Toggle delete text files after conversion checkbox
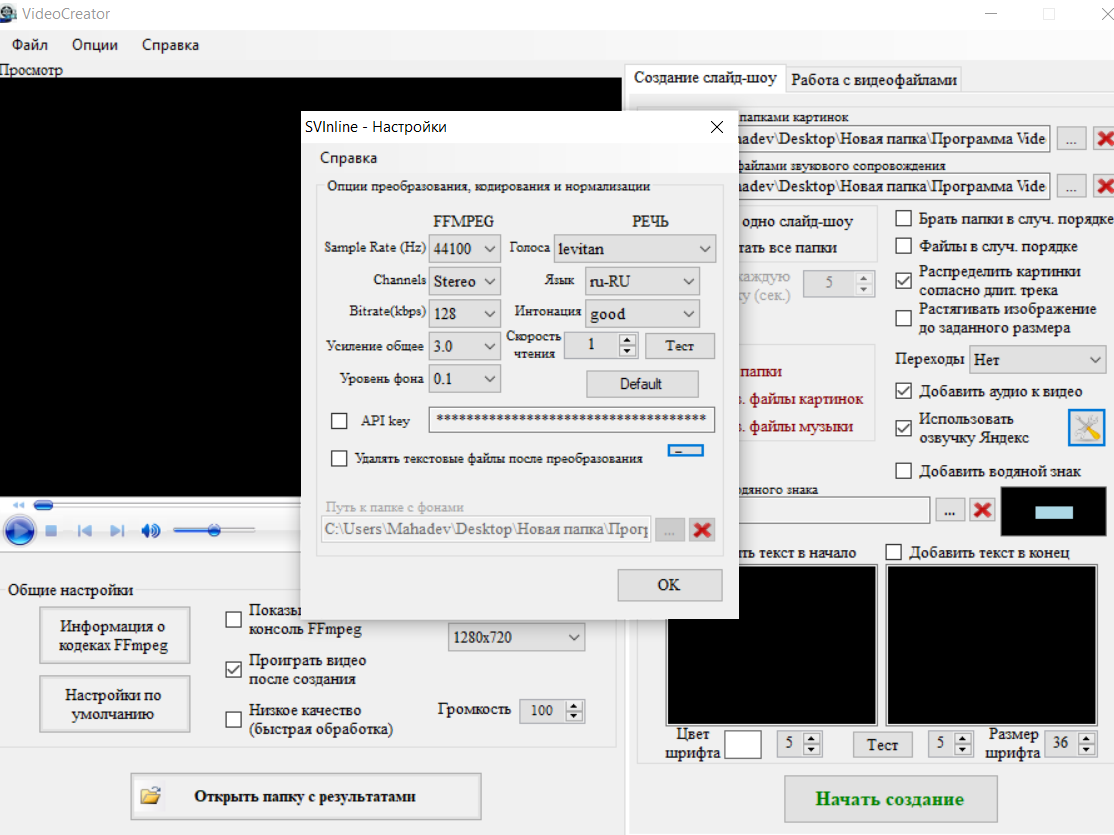 click(x=339, y=458)
